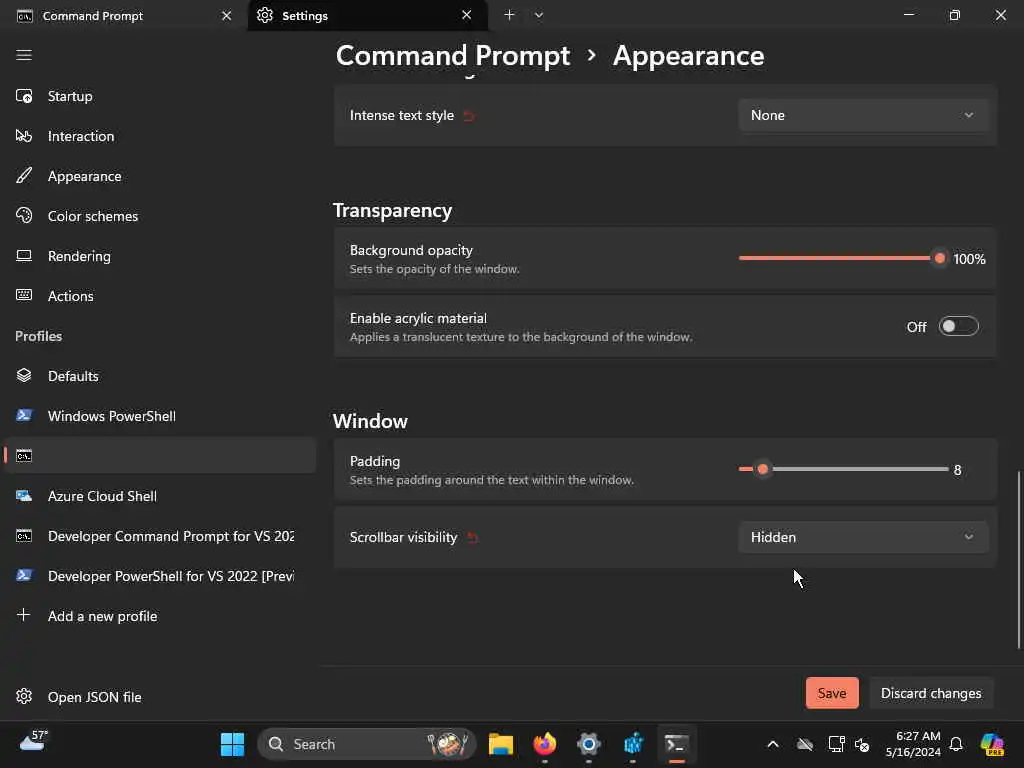Screen dimensions: 1024x768
Task: Click the gear icon beside Open JSON file
Action: pos(24,696)
